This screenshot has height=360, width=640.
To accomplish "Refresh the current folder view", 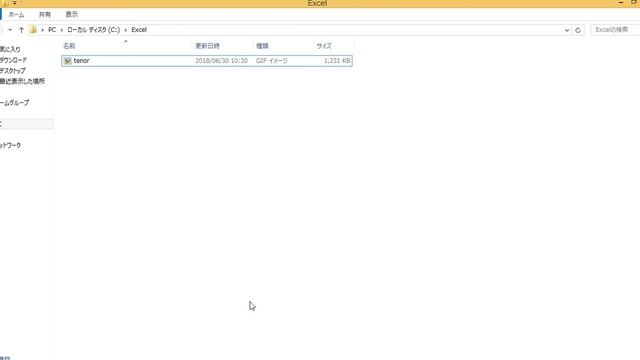I will tap(578, 30).
